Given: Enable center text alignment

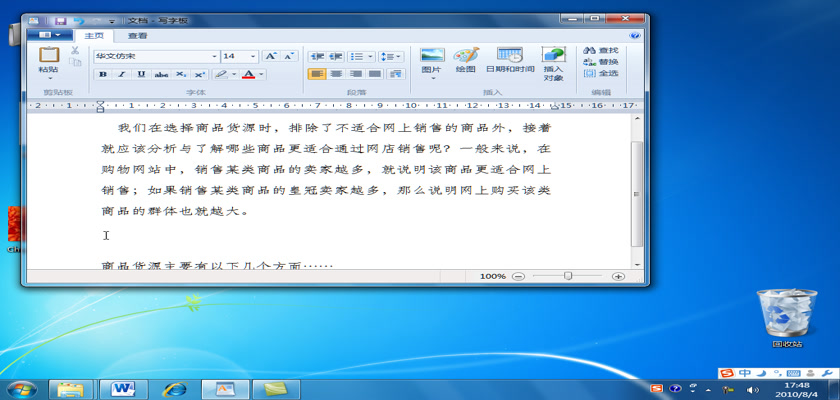Looking at the screenshot, I should tap(336, 74).
